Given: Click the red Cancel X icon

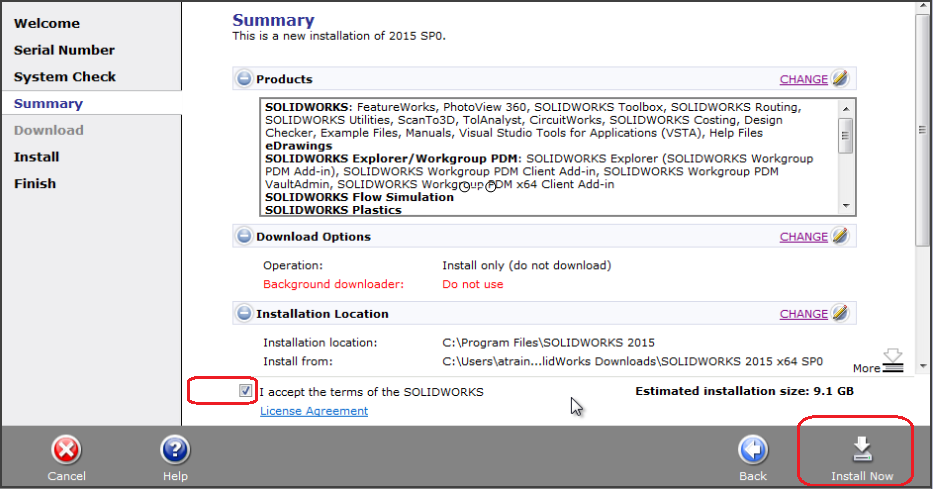Looking at the screenshot, I should pos(66,449).
